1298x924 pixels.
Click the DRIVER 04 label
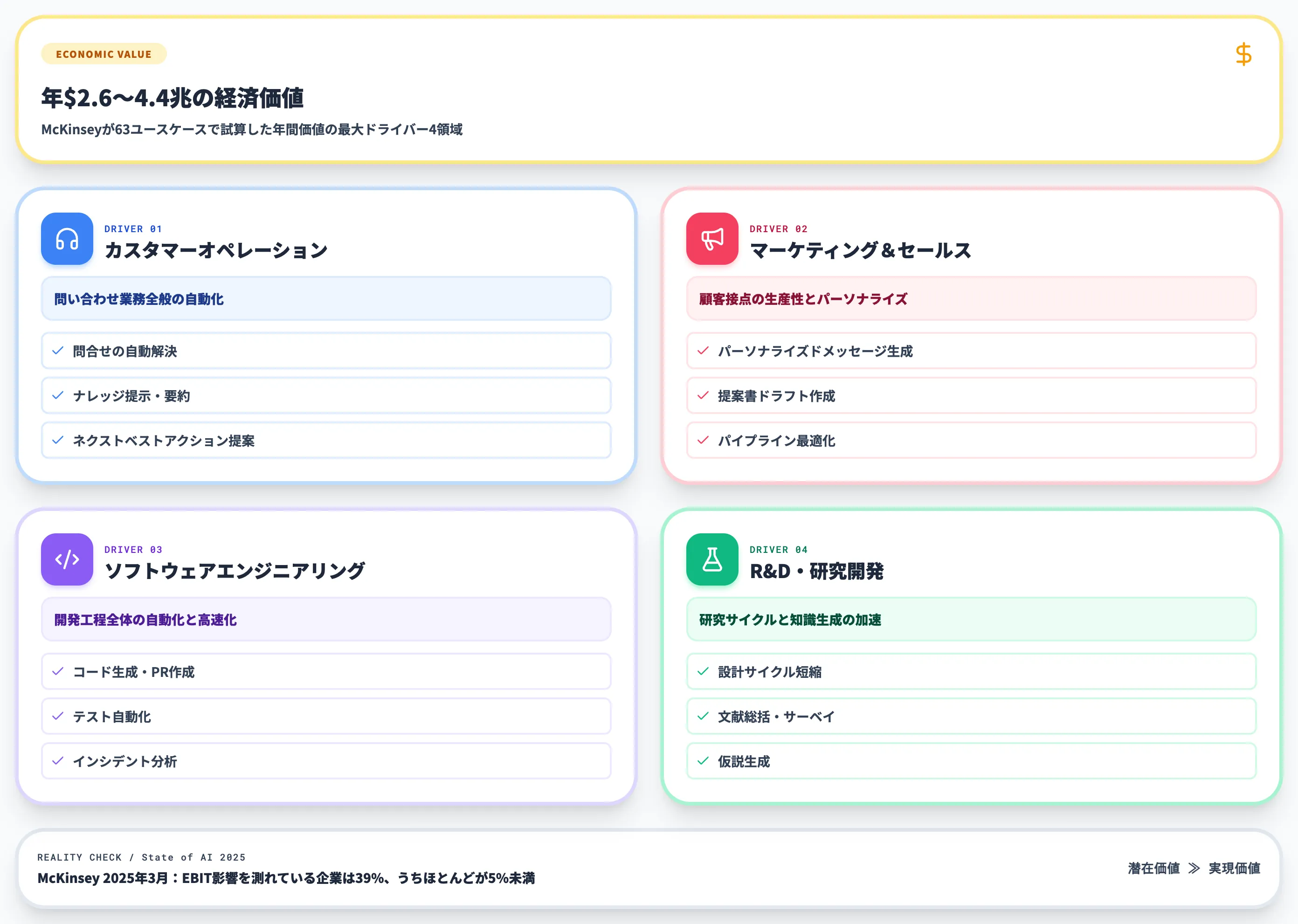point(779,550)
